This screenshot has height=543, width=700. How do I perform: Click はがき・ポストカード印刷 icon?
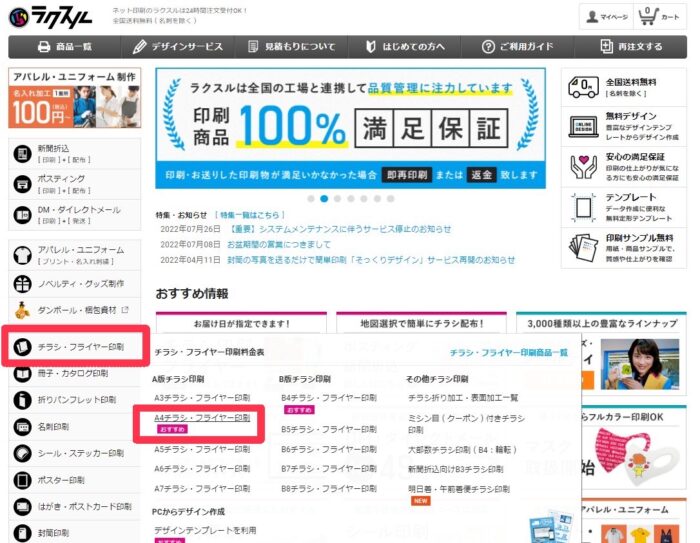[22, 507]
